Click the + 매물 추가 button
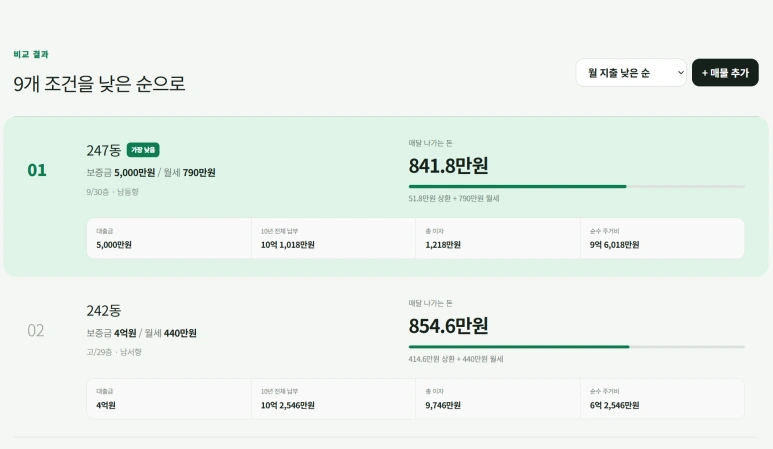The height and width of the screenshot is (449, 773). (x=725, y=72)
